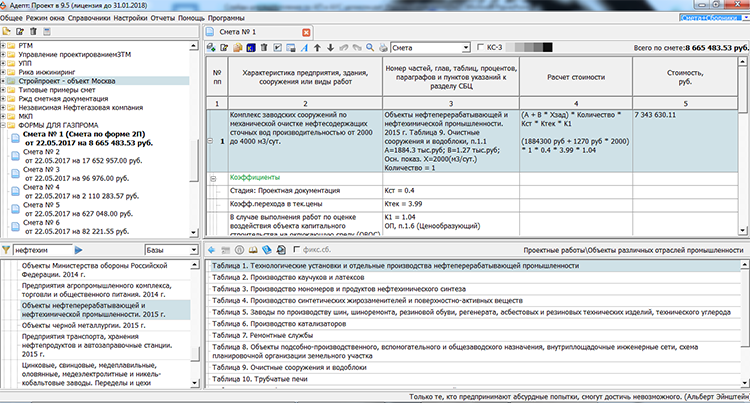Open the Режим окна menu
750x403 pixels.
[45, 18]
